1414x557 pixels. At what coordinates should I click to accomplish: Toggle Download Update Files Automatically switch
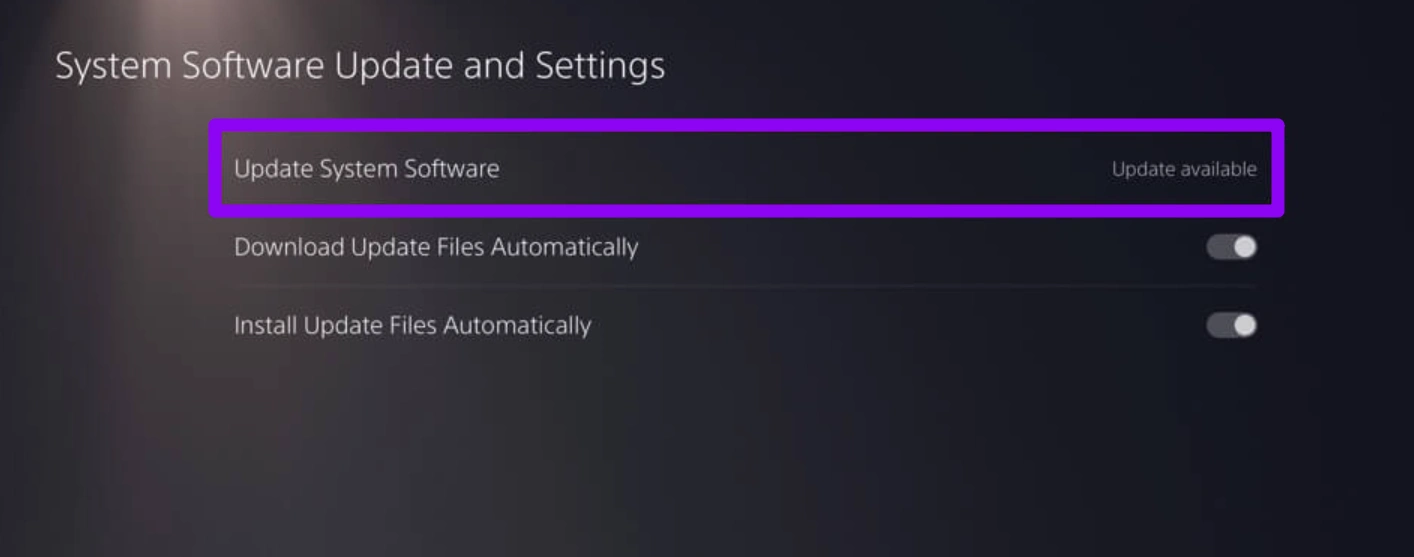(x=1231, y=247)
